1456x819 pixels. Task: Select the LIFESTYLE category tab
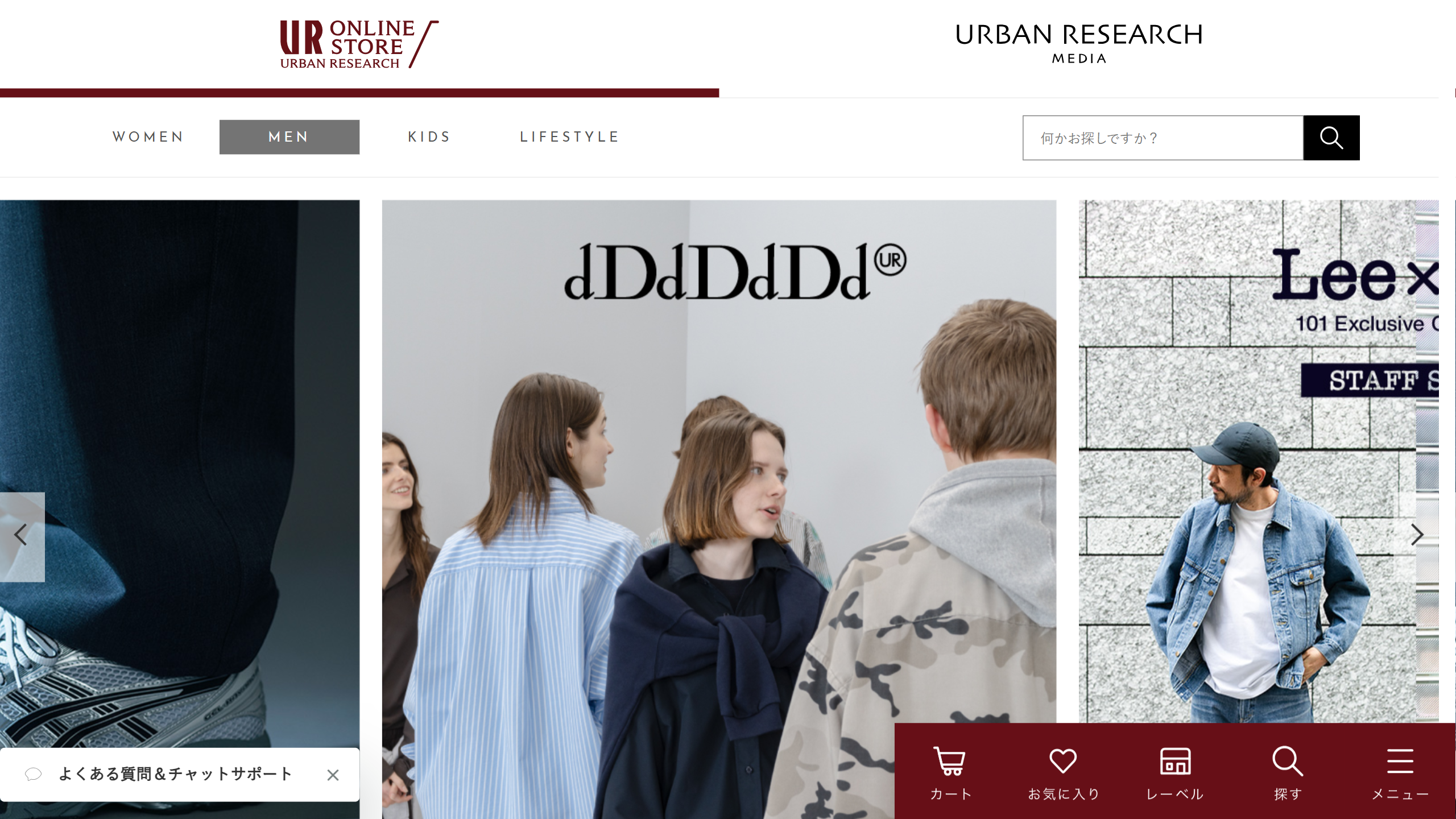(570, 137)
